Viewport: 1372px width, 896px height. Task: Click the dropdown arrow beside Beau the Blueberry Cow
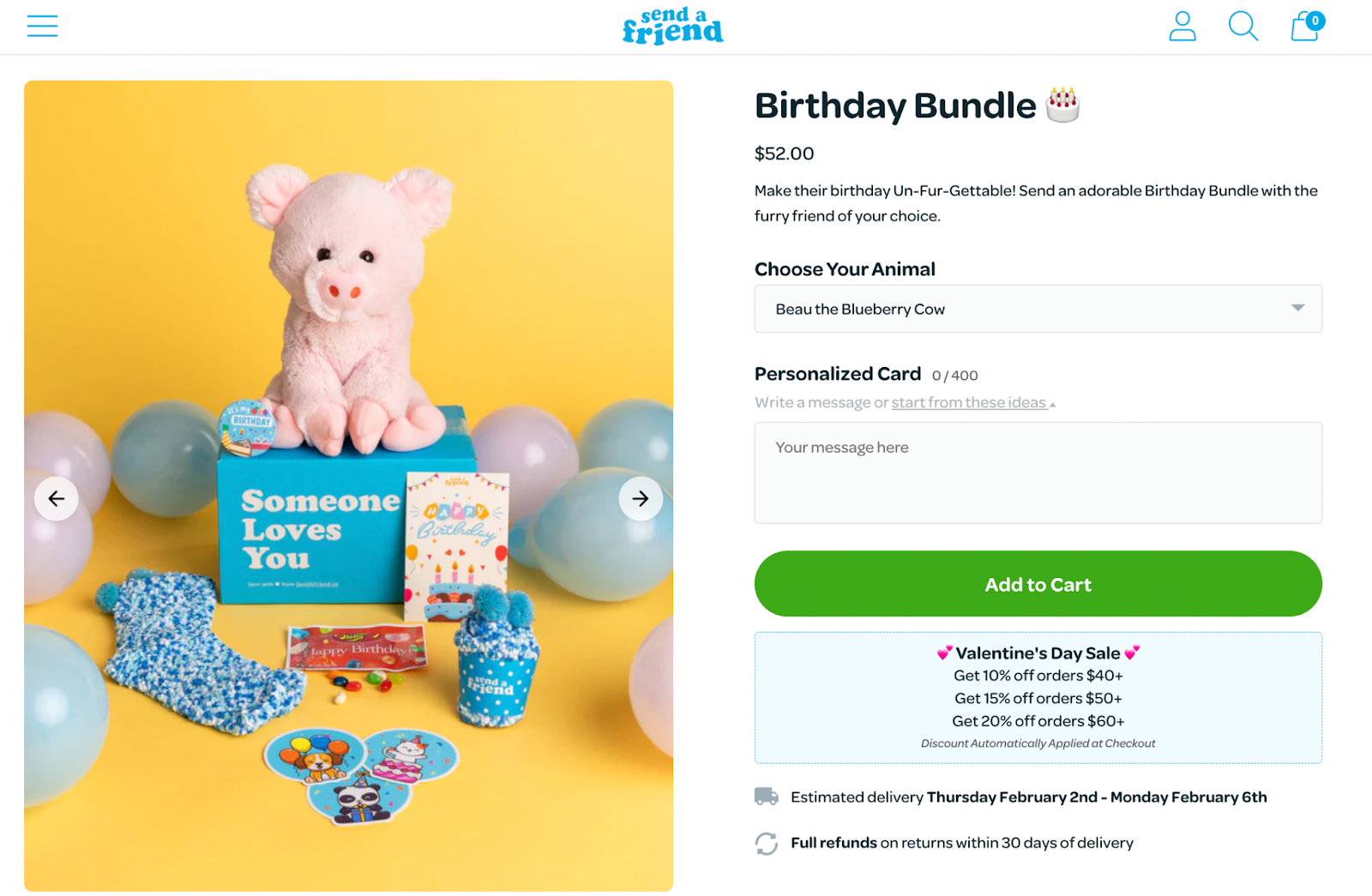[1297, 308]
